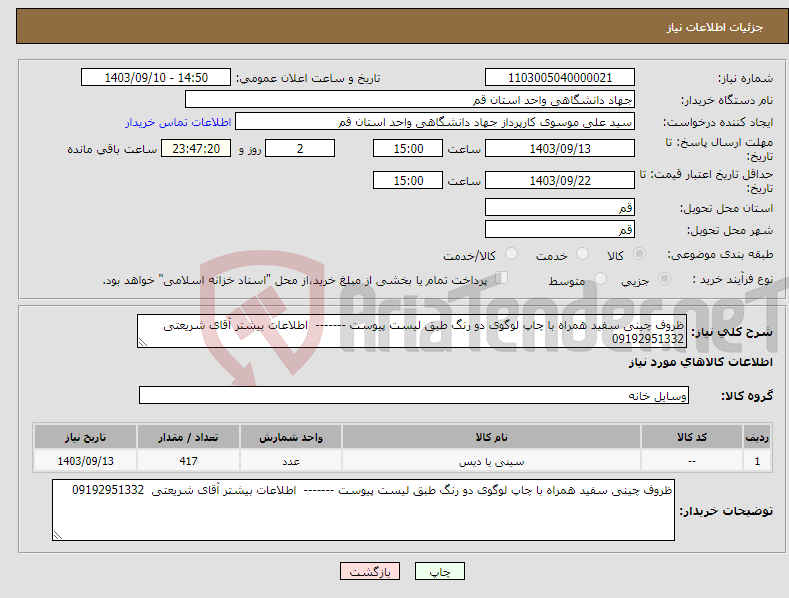
Task: Click the شرح کلی نیاز description textarea
Action: coord(412,331)
